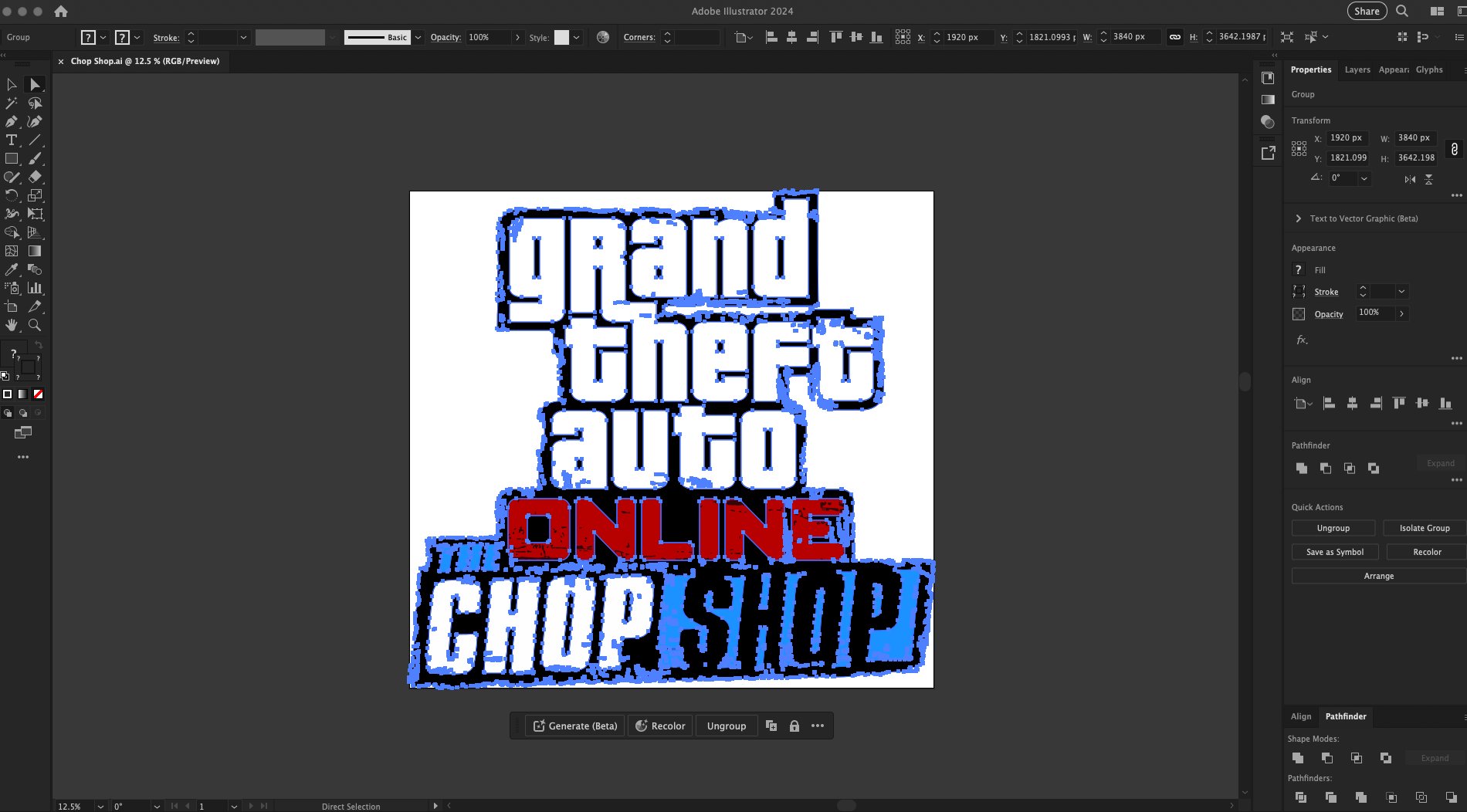
Task: Select the Chop Shop.ai document tab
Action: click(145, 61)
